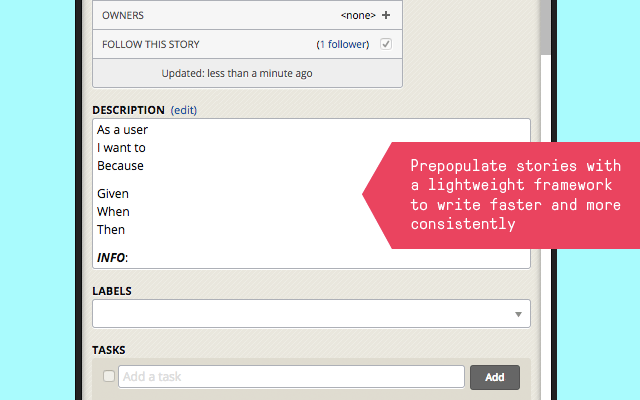This screenshot has width=640, height=400.
Task: Click the OWNERS row label
Action: (125, 15)
